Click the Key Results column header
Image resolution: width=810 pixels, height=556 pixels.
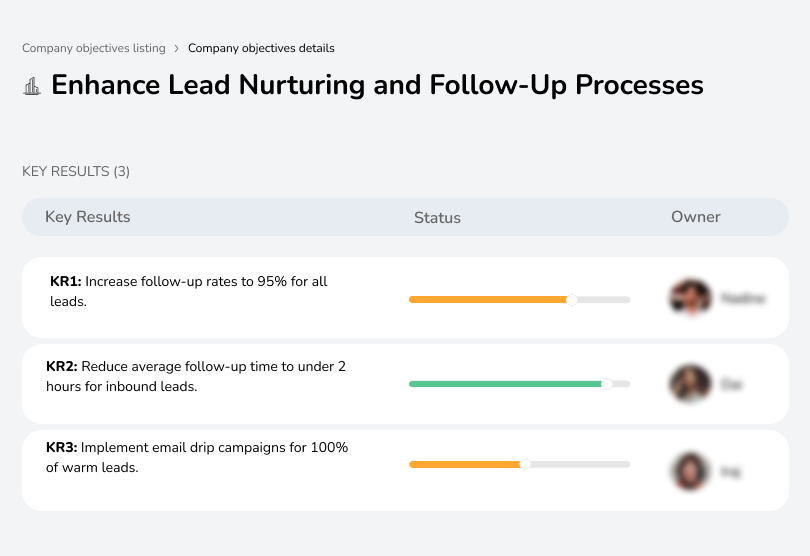click(x=88, y=217)
